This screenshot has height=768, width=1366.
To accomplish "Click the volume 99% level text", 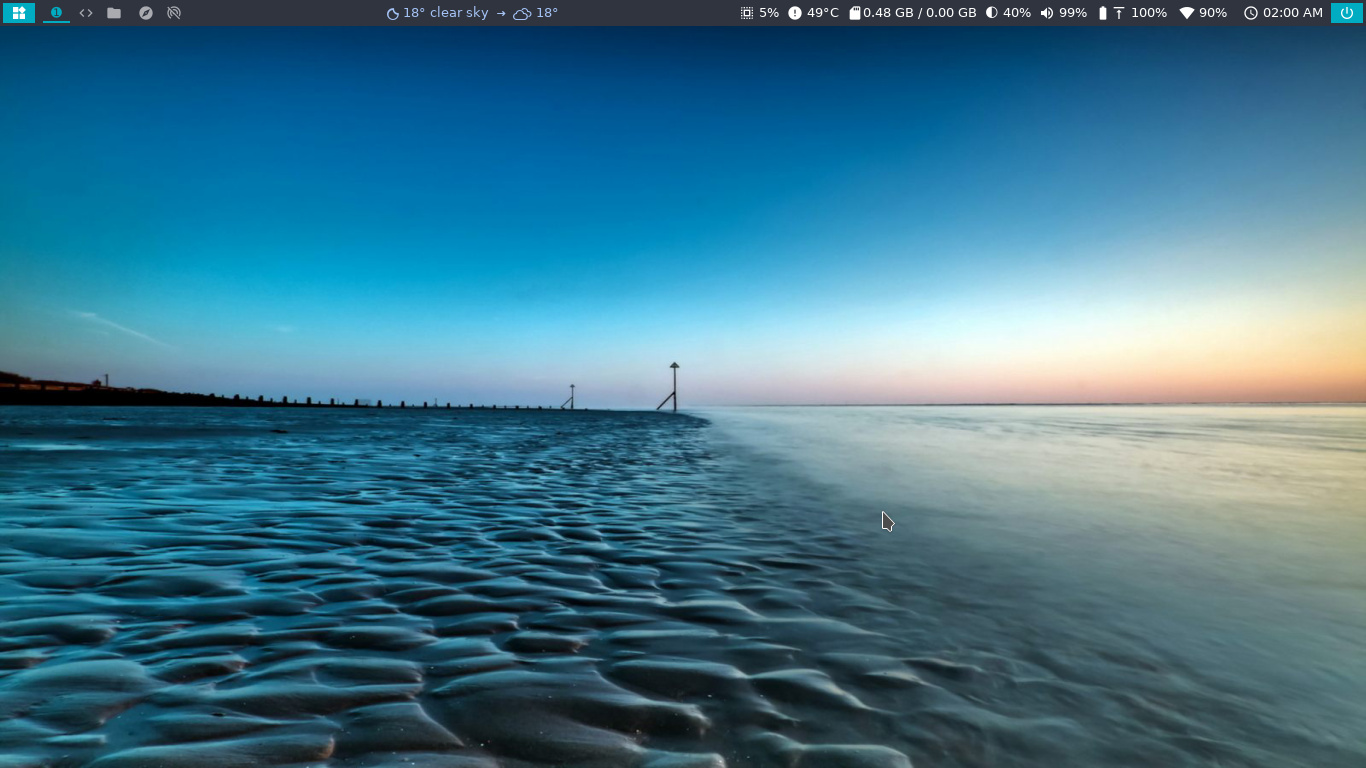I will (1073, 13).
